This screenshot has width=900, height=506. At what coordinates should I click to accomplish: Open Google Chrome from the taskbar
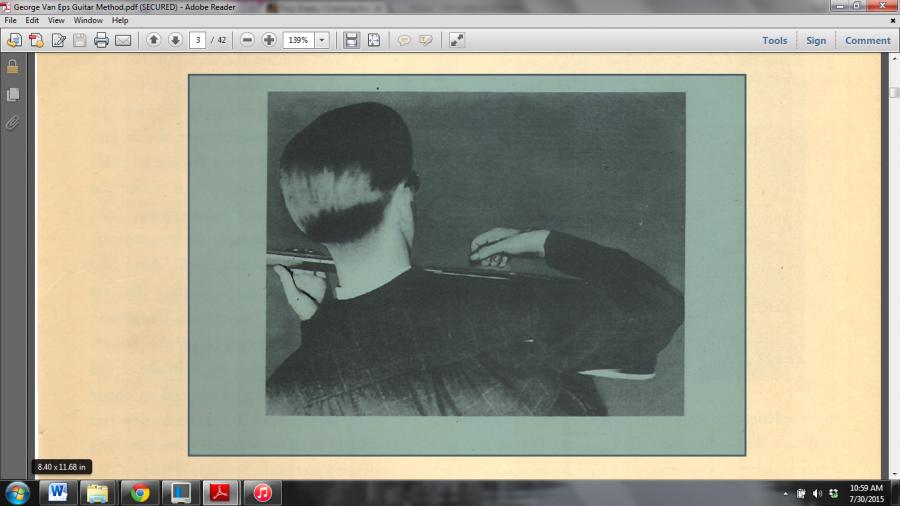(139, 493)
